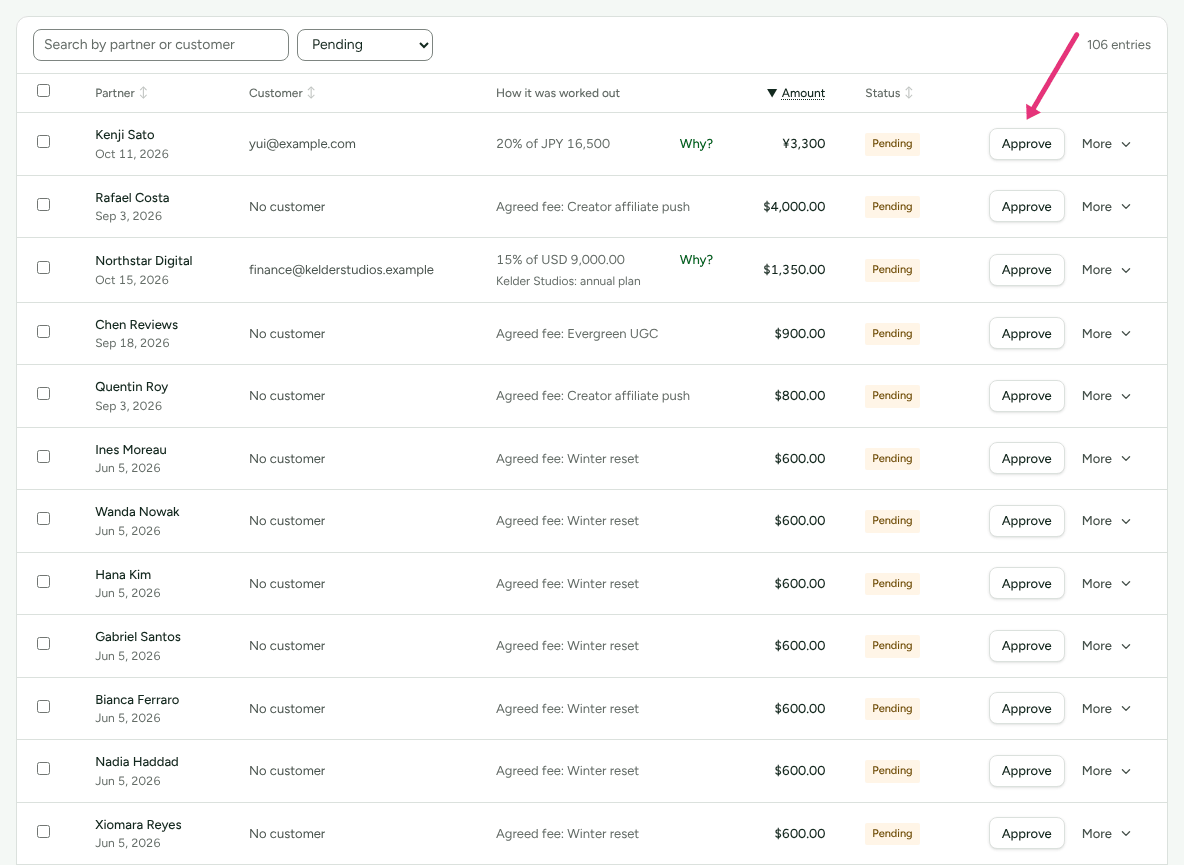1184x865 pixels.
Task: Expand More menu for Northstar Digital
Action: pos(1105,269)
